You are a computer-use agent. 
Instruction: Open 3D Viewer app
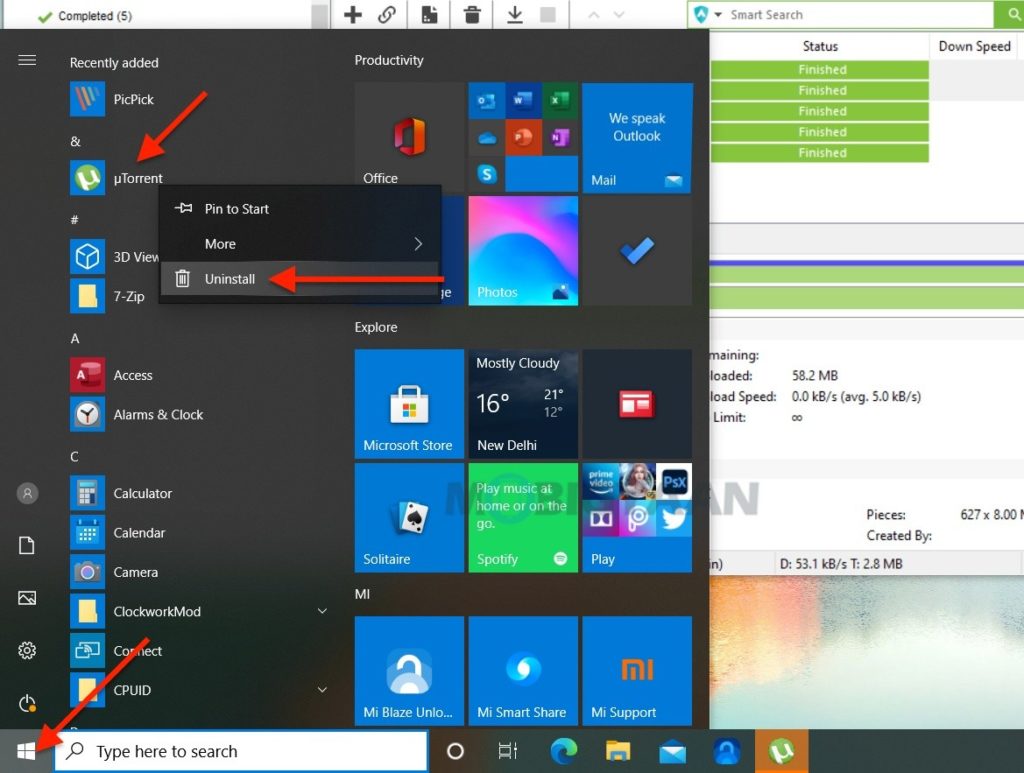[114, 257]
